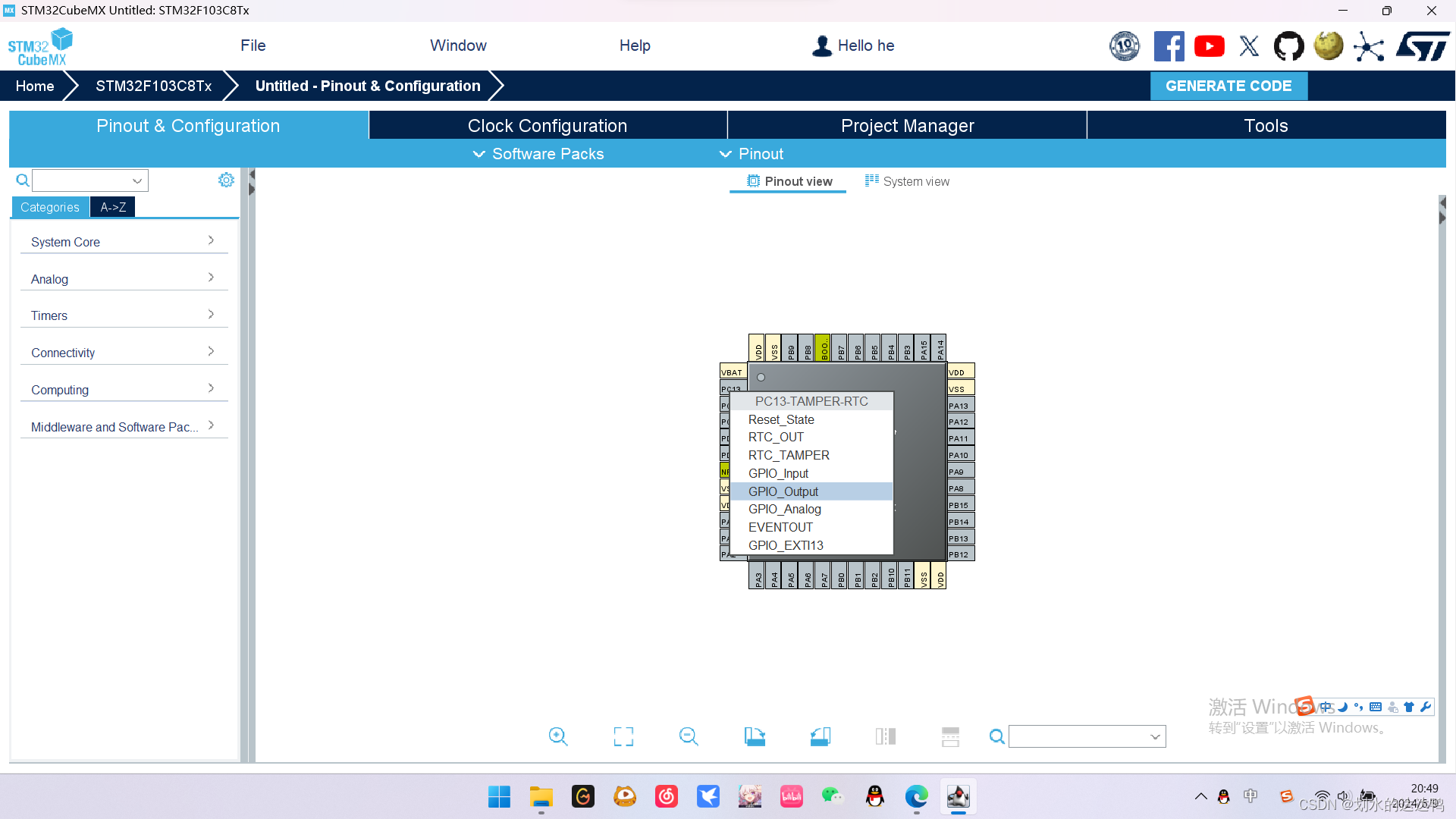Expand the Computing category
Image resolution: width=1456 pixels, height=819 pixels.
[124, 390]
